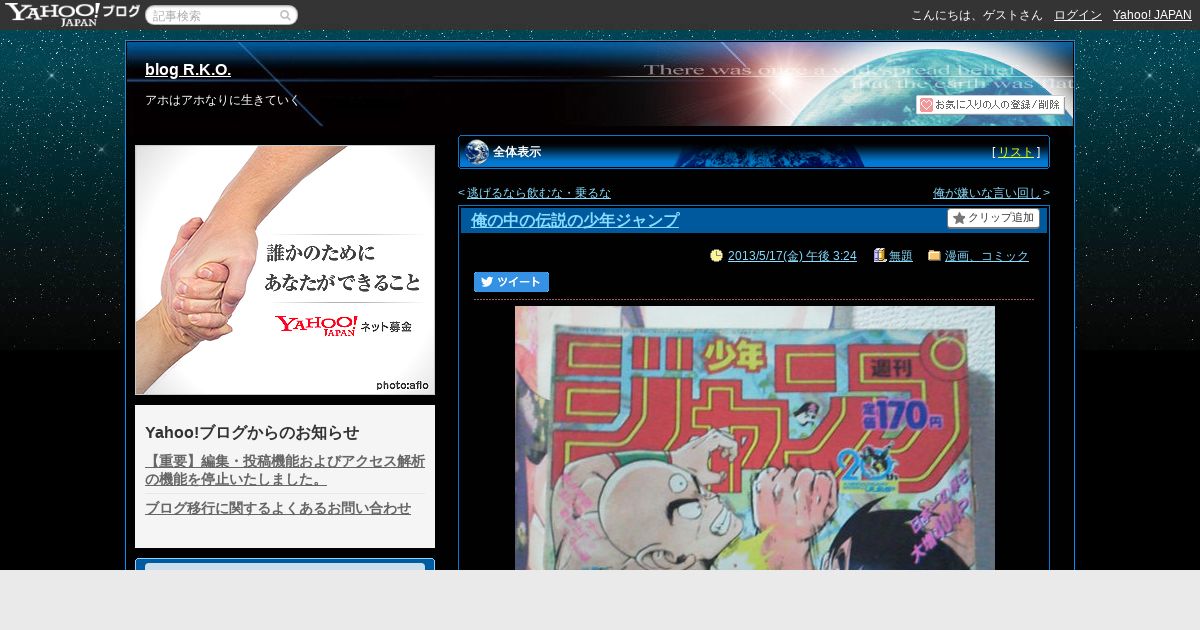Click the Yahoo! ネット募金 handshake banner
The image size is (1200, 630).
pos(285,270)
